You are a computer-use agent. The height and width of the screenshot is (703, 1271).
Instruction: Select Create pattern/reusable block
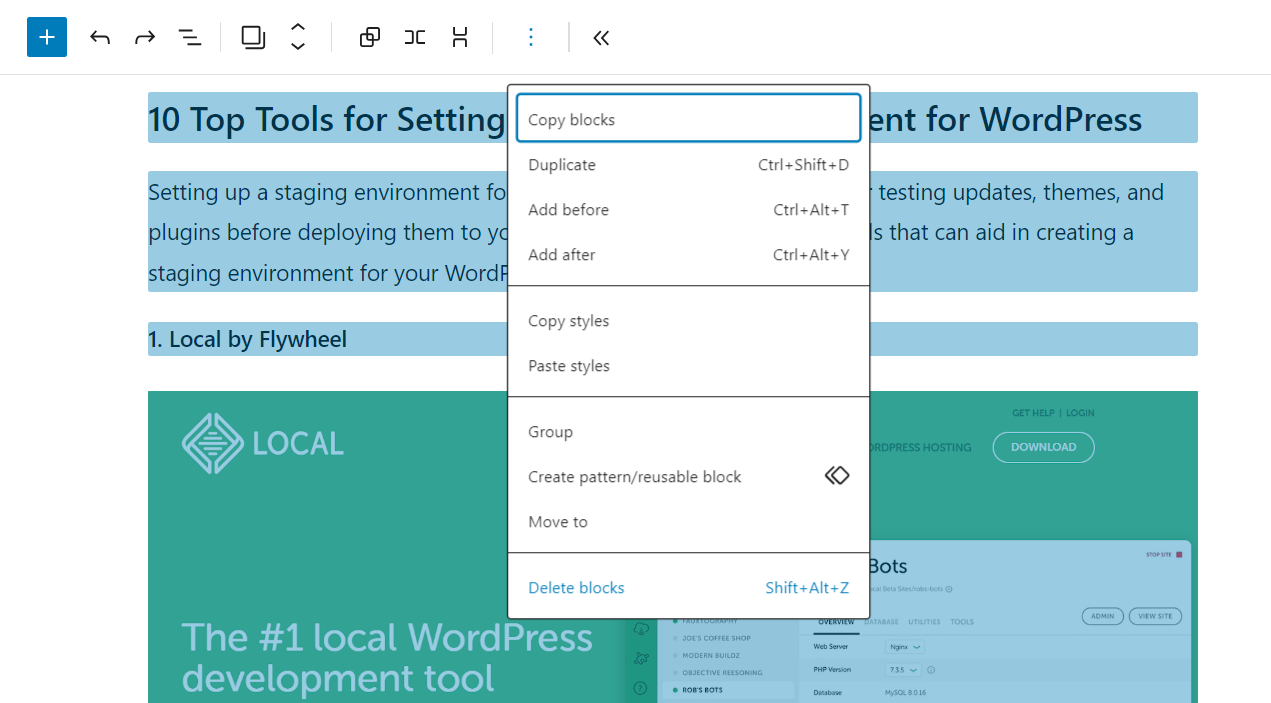tap(689, 477)
